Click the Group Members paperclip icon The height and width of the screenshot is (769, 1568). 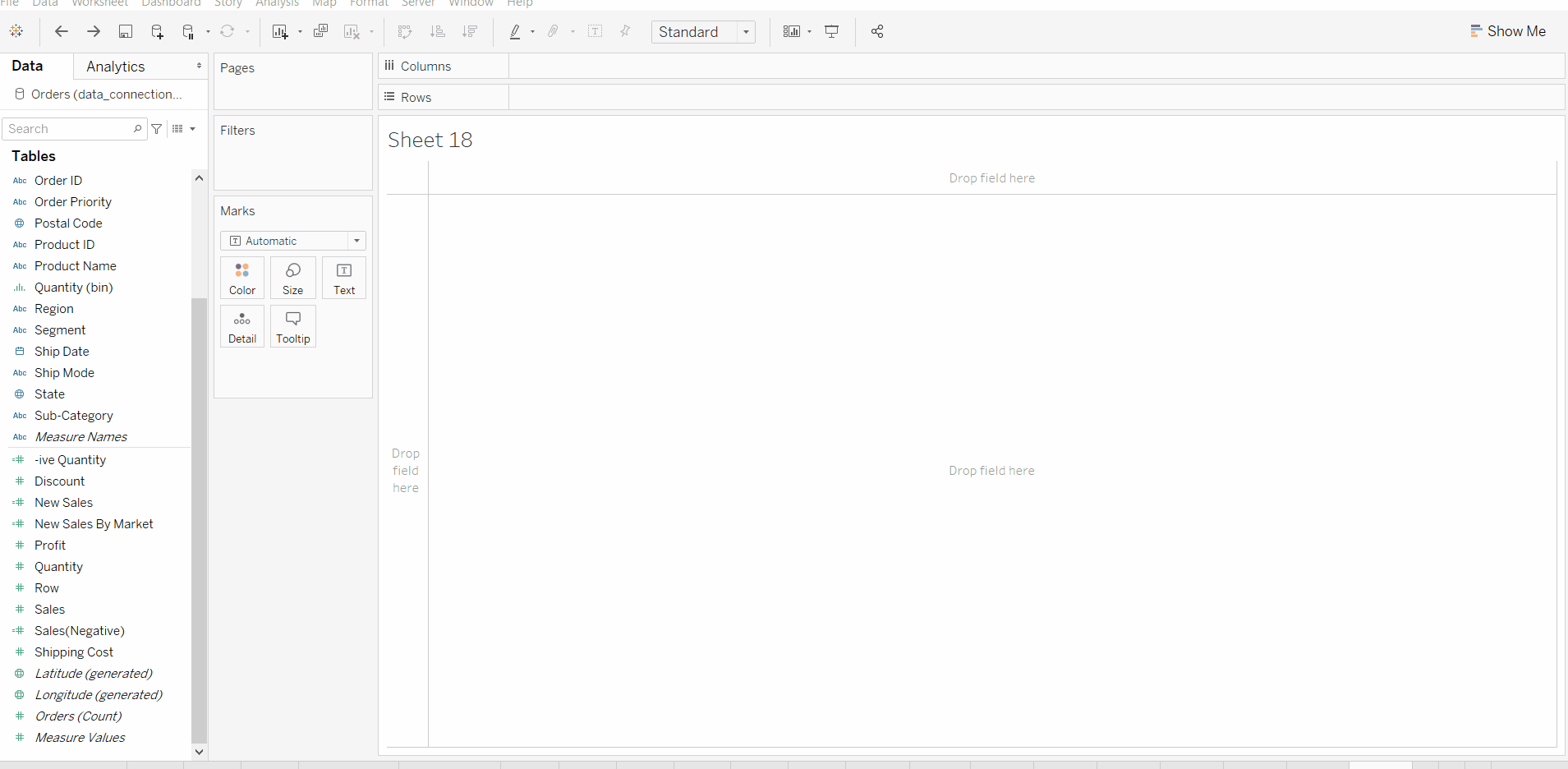point(554,31)
